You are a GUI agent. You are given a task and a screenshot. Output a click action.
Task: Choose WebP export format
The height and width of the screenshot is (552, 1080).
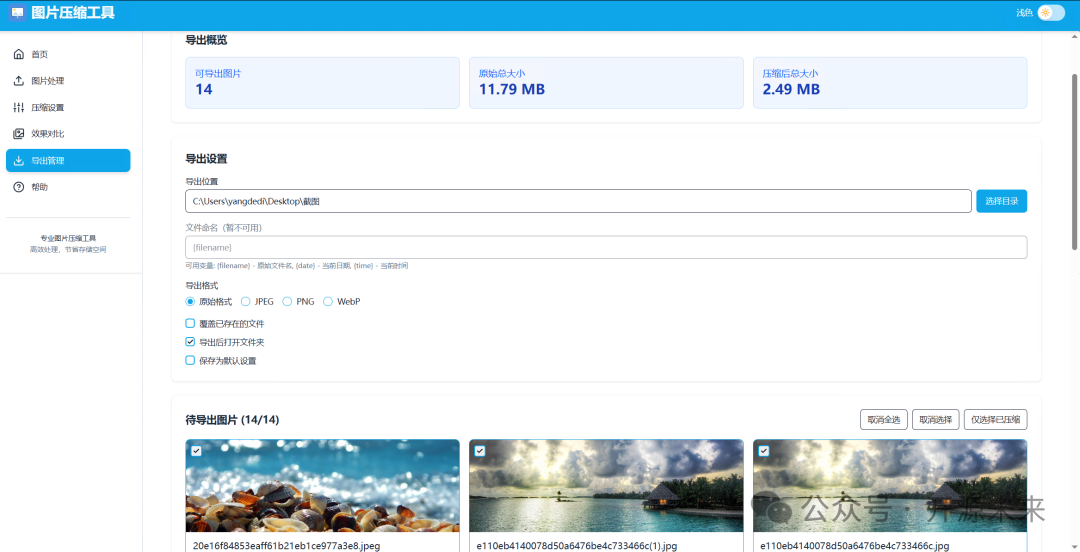(328, 301)
